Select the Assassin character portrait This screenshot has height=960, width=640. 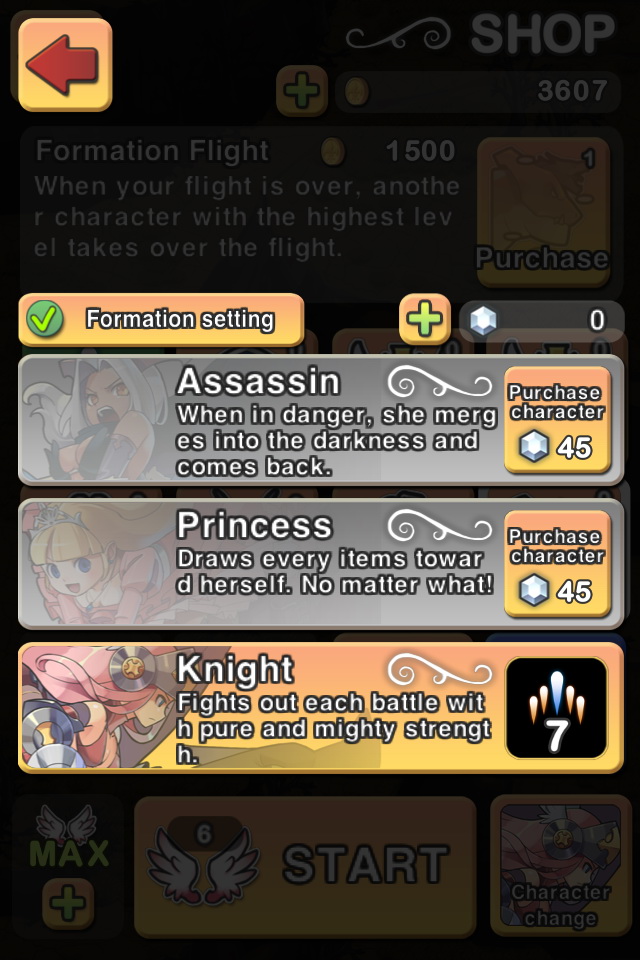pyautogui.click(x=95, y=419)
